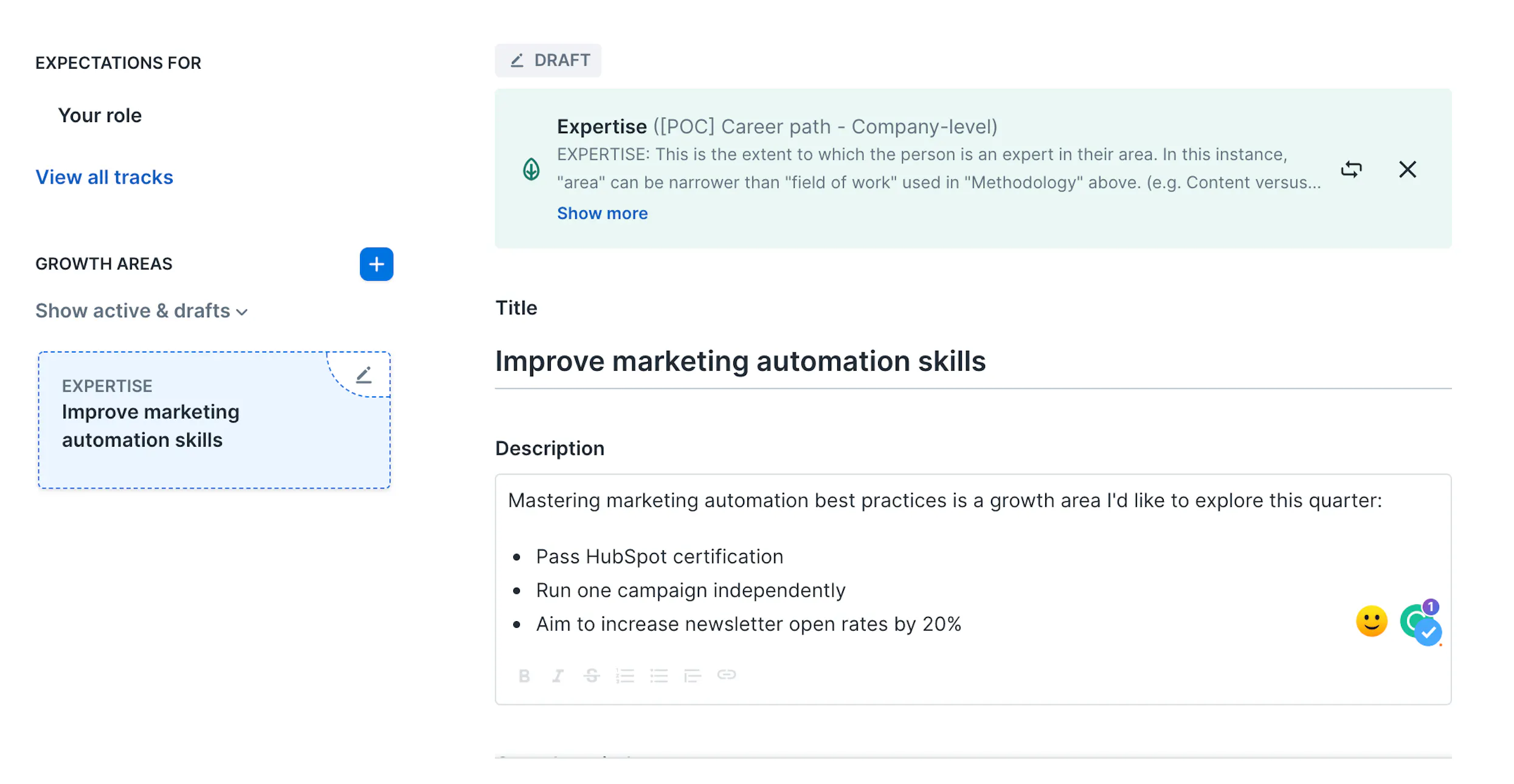This screenshot has width=1514, height=784.
Task: Open the emoji picker smiley icon
Action: (1372, 621)
